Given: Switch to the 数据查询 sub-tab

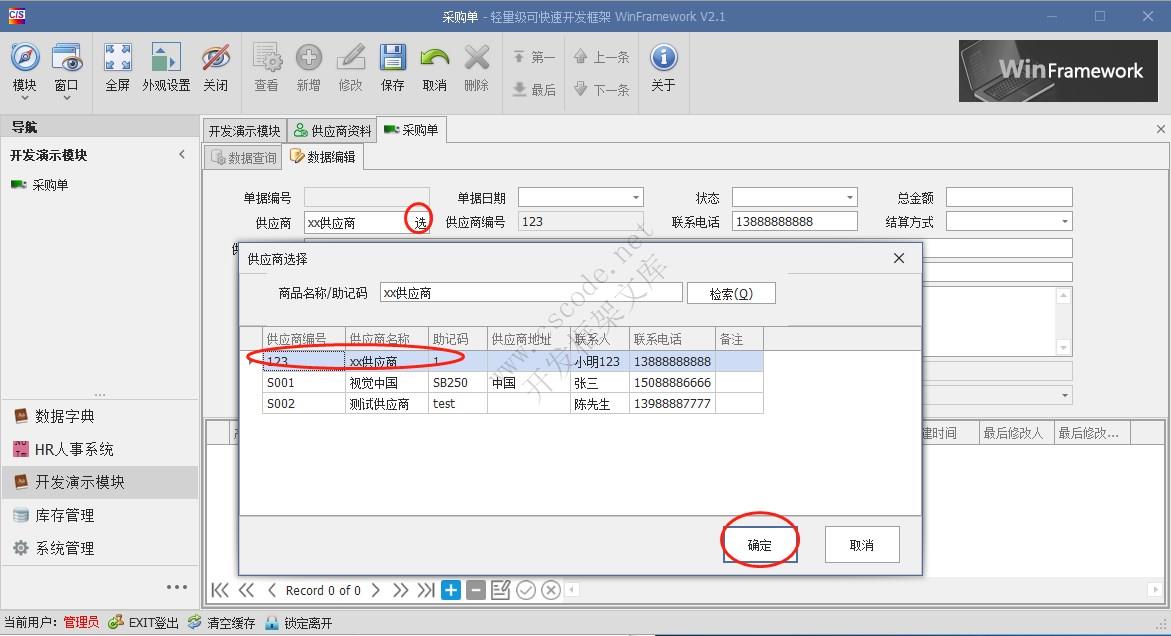Looking at the screenshot, I should [249, 156].
